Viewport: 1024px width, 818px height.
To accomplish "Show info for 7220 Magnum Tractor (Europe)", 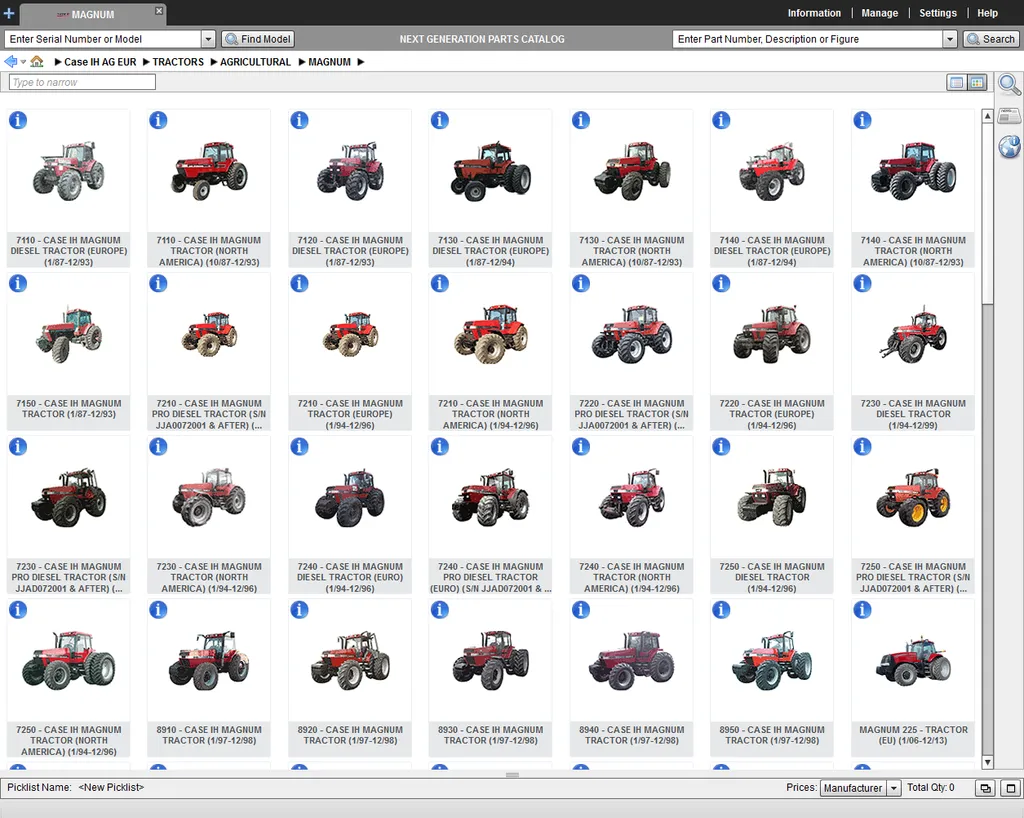I will [721, 283].
